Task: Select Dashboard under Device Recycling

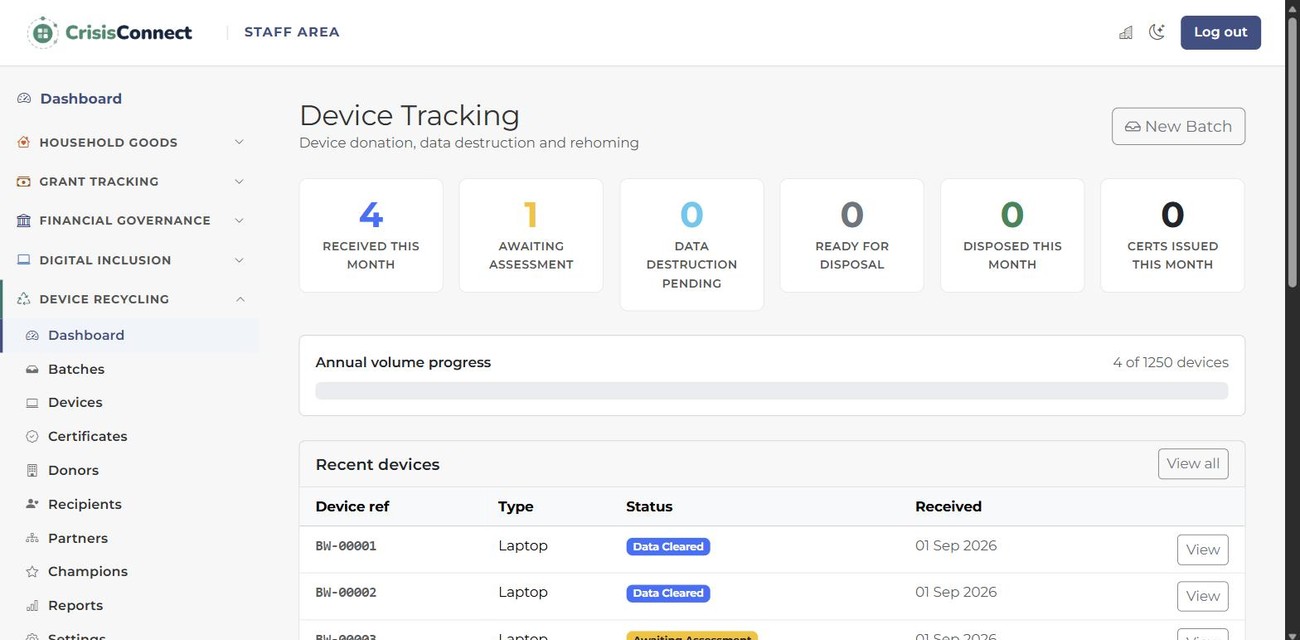Action: 86,335
